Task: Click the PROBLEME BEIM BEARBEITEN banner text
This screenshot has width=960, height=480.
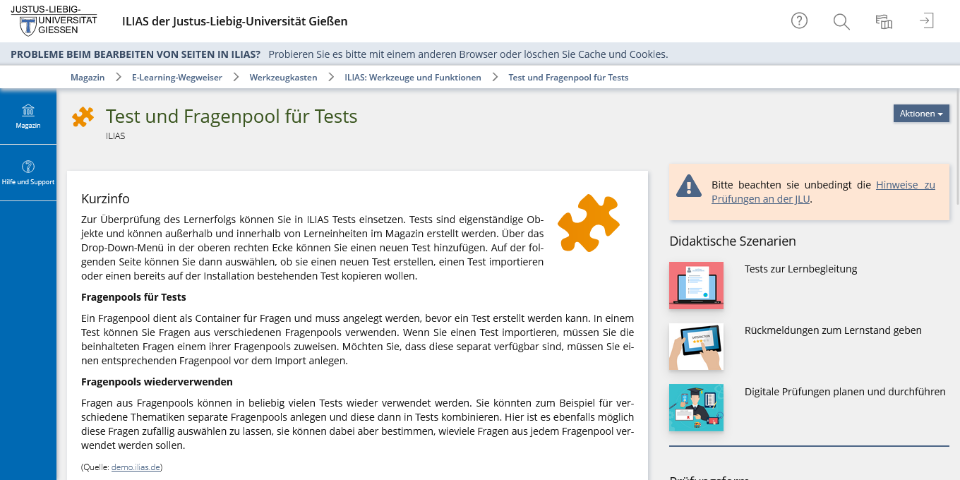Action: pyautogui.click(x=135, y=54)
